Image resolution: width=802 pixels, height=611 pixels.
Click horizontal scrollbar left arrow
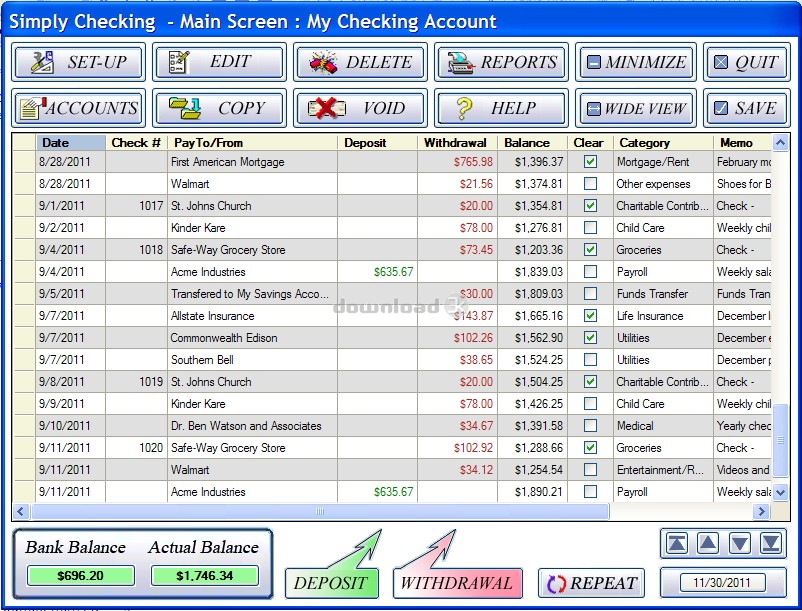21,511
